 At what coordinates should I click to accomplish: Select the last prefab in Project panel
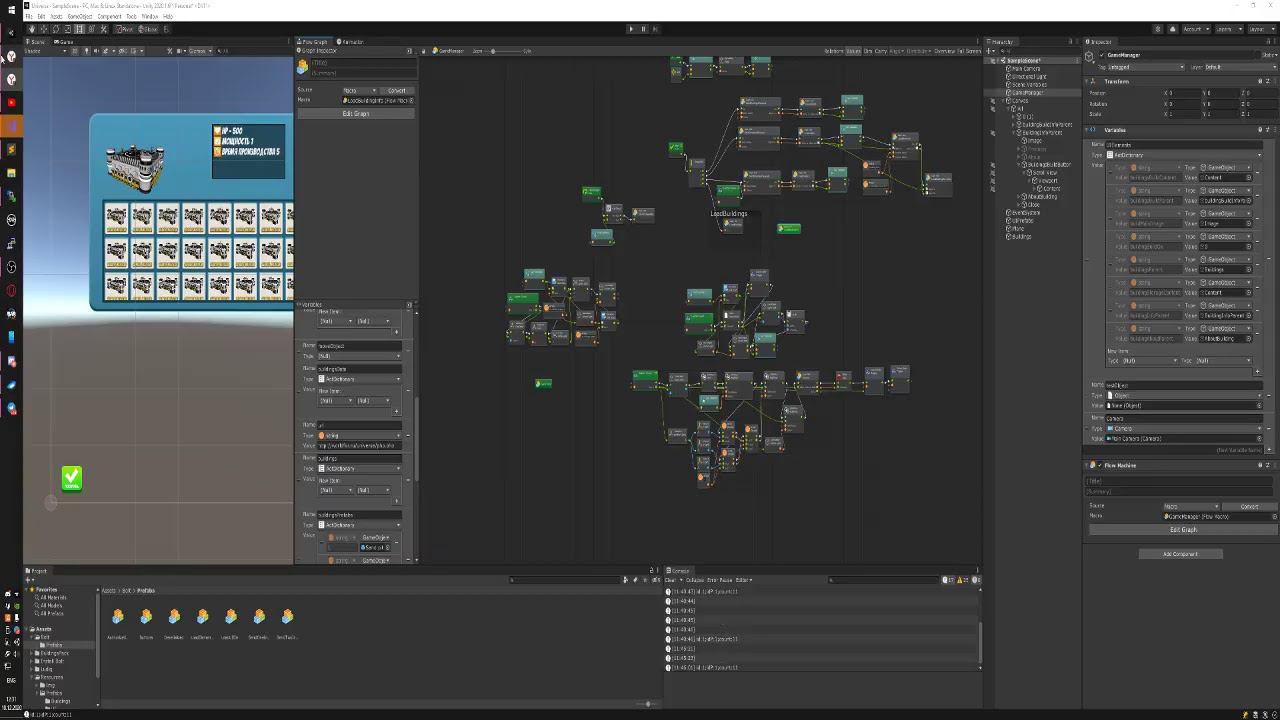[288, 617]
